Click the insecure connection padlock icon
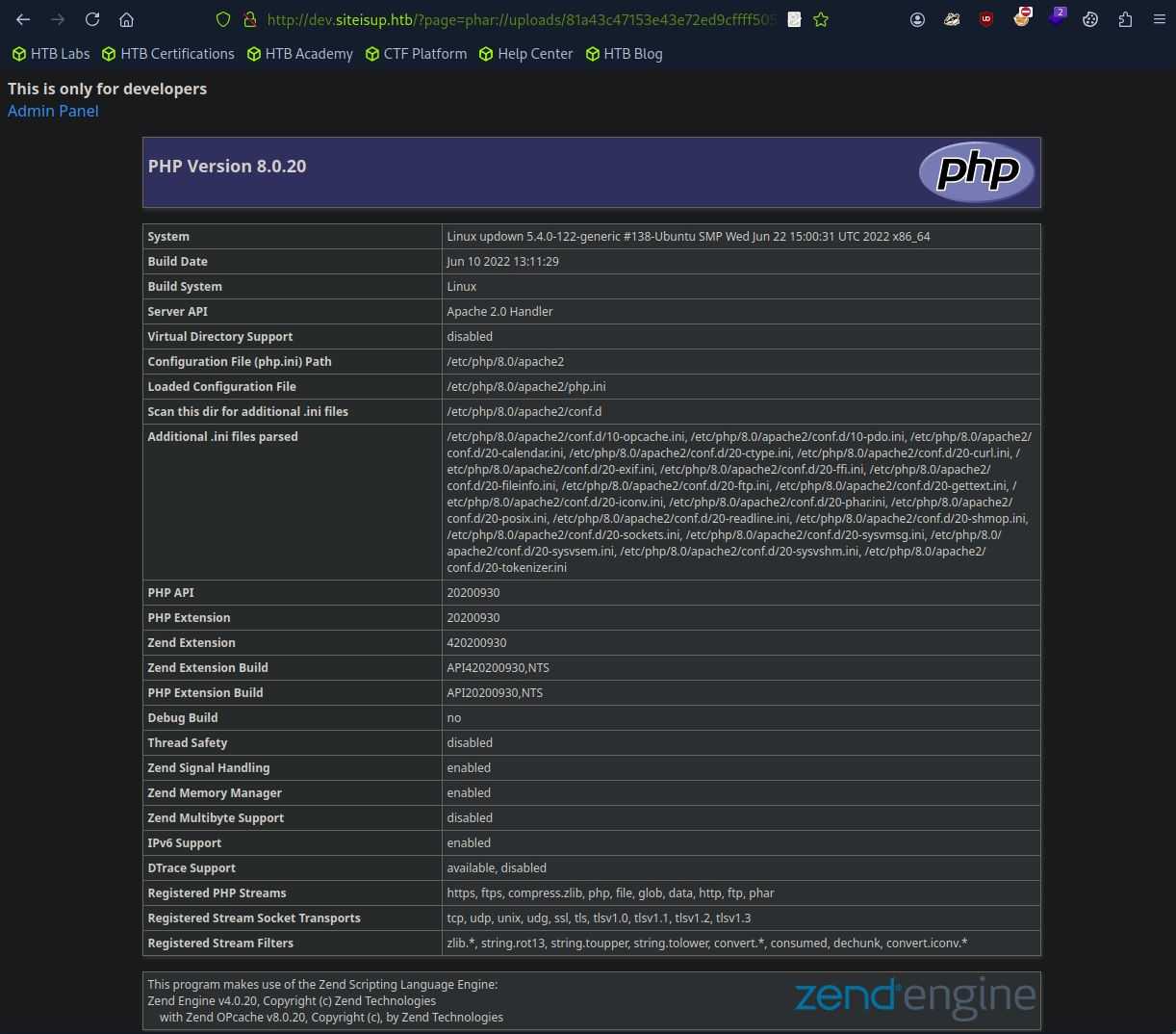This screenshot has width=1176, height=1034. click(x=249, y=19)
